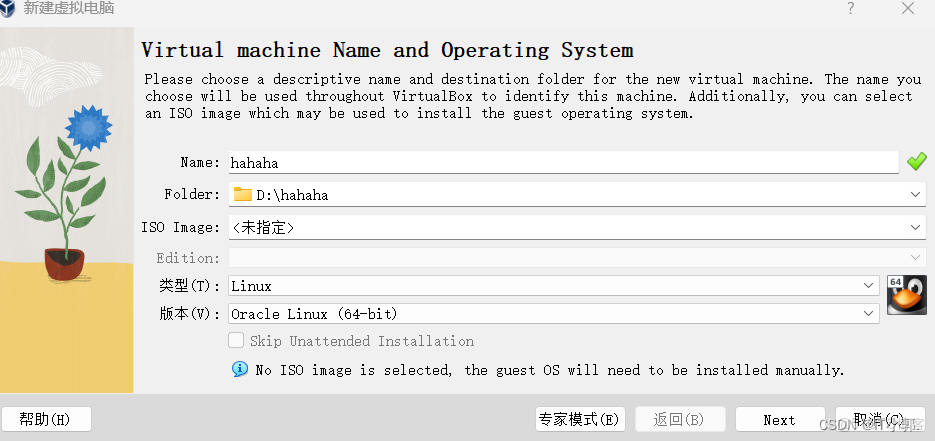Open the ISO Image dropdown
The height and width of the screenshot is (441, 935).
pos(577,227)
